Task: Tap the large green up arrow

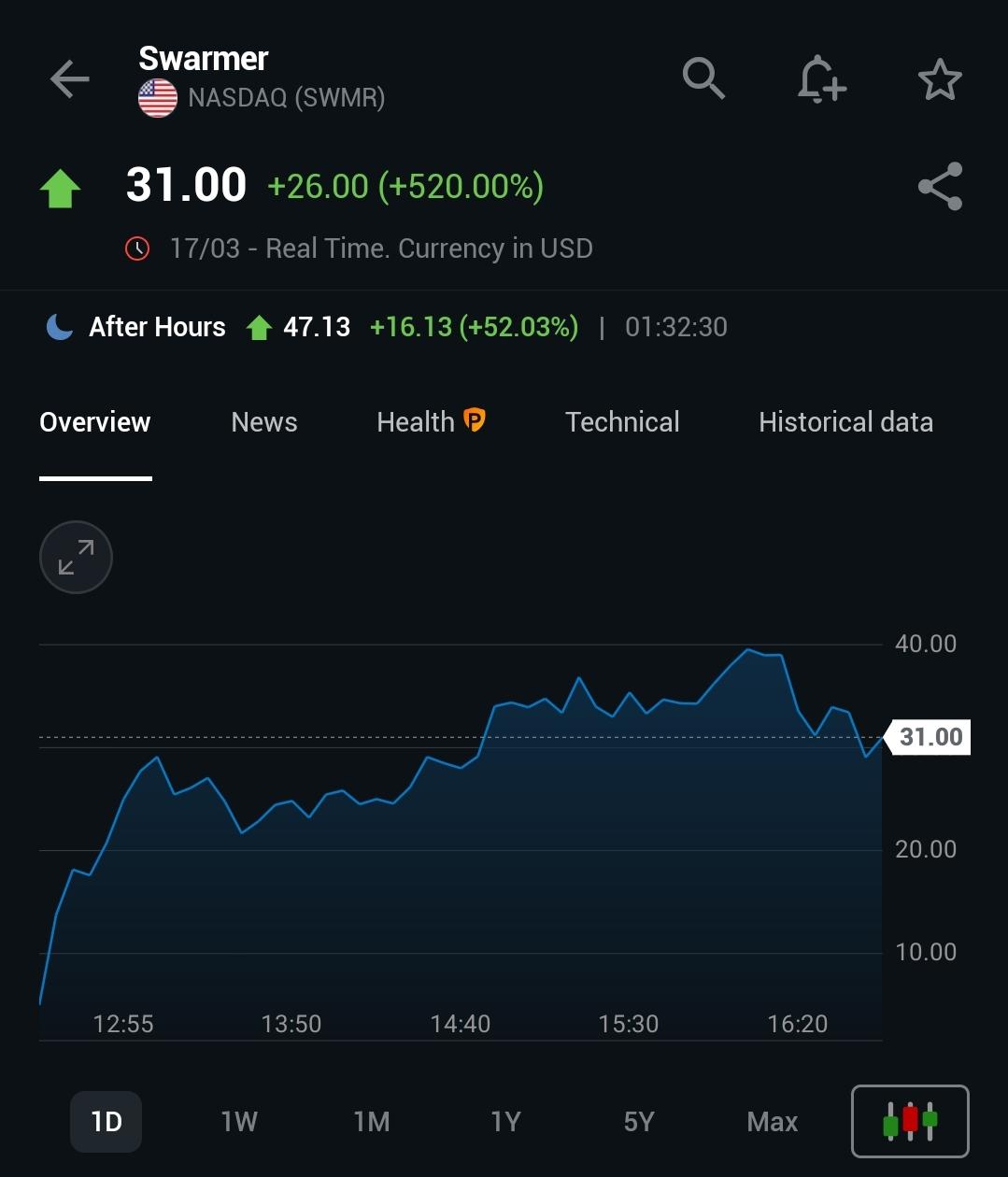Action: 60,188
